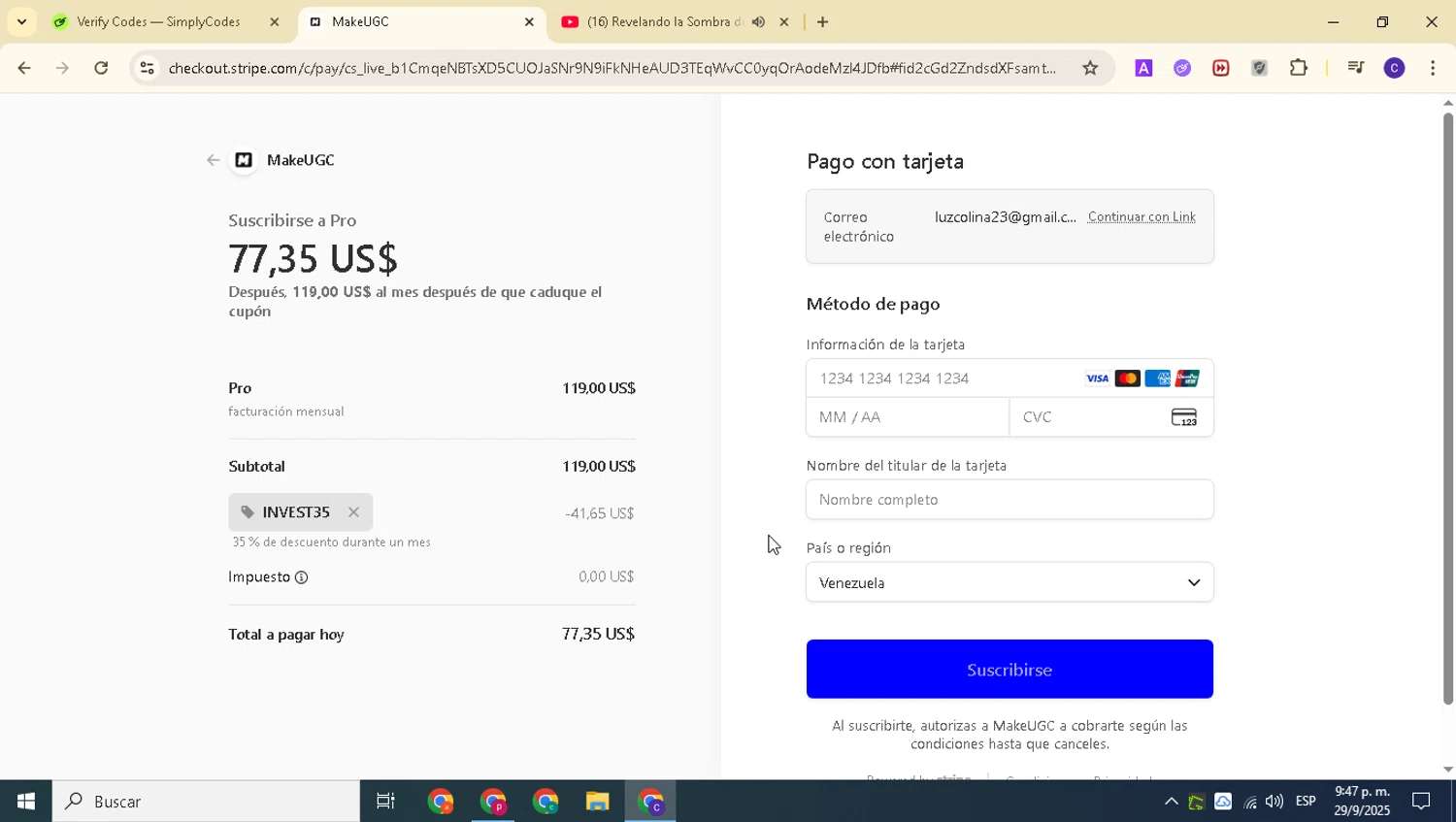Mute the YouTube tab via speaker icon

758,21
